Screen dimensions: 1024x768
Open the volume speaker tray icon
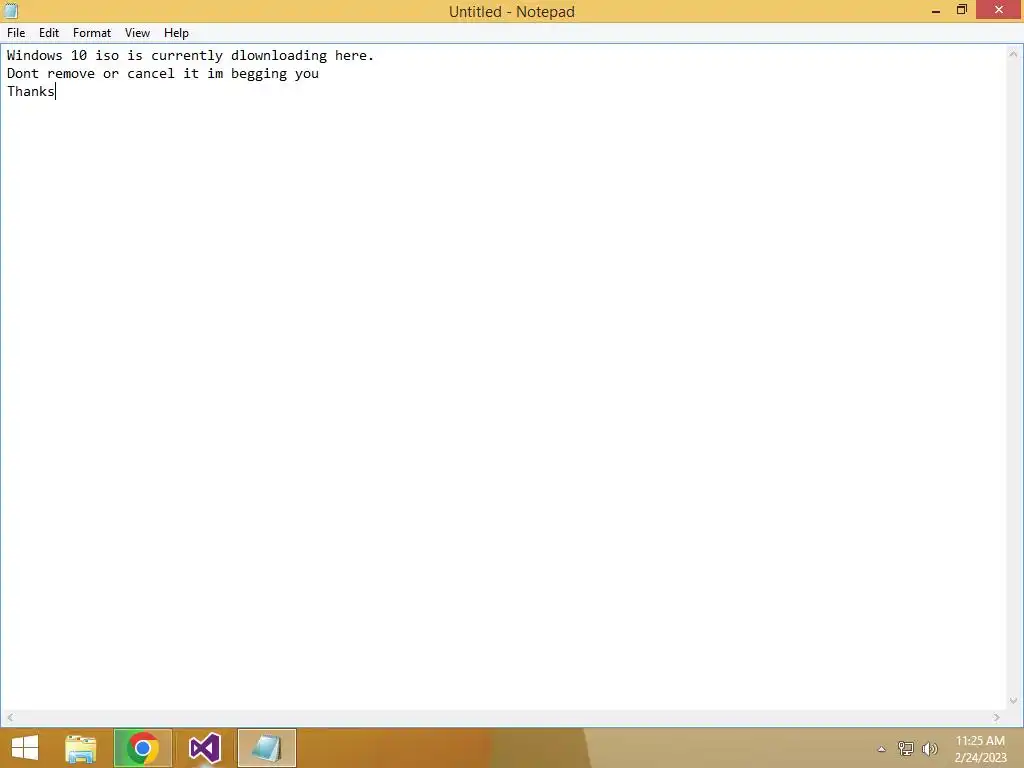coord(929,749)
